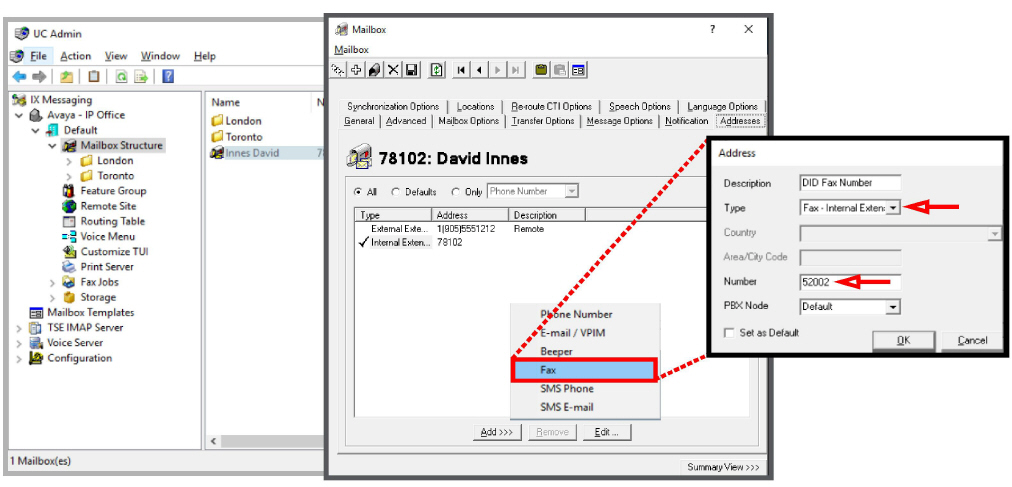This screenshot has height=487, width=1012.
Task: Click the Mailbox menu in Mailbox window
Action: 351,50
